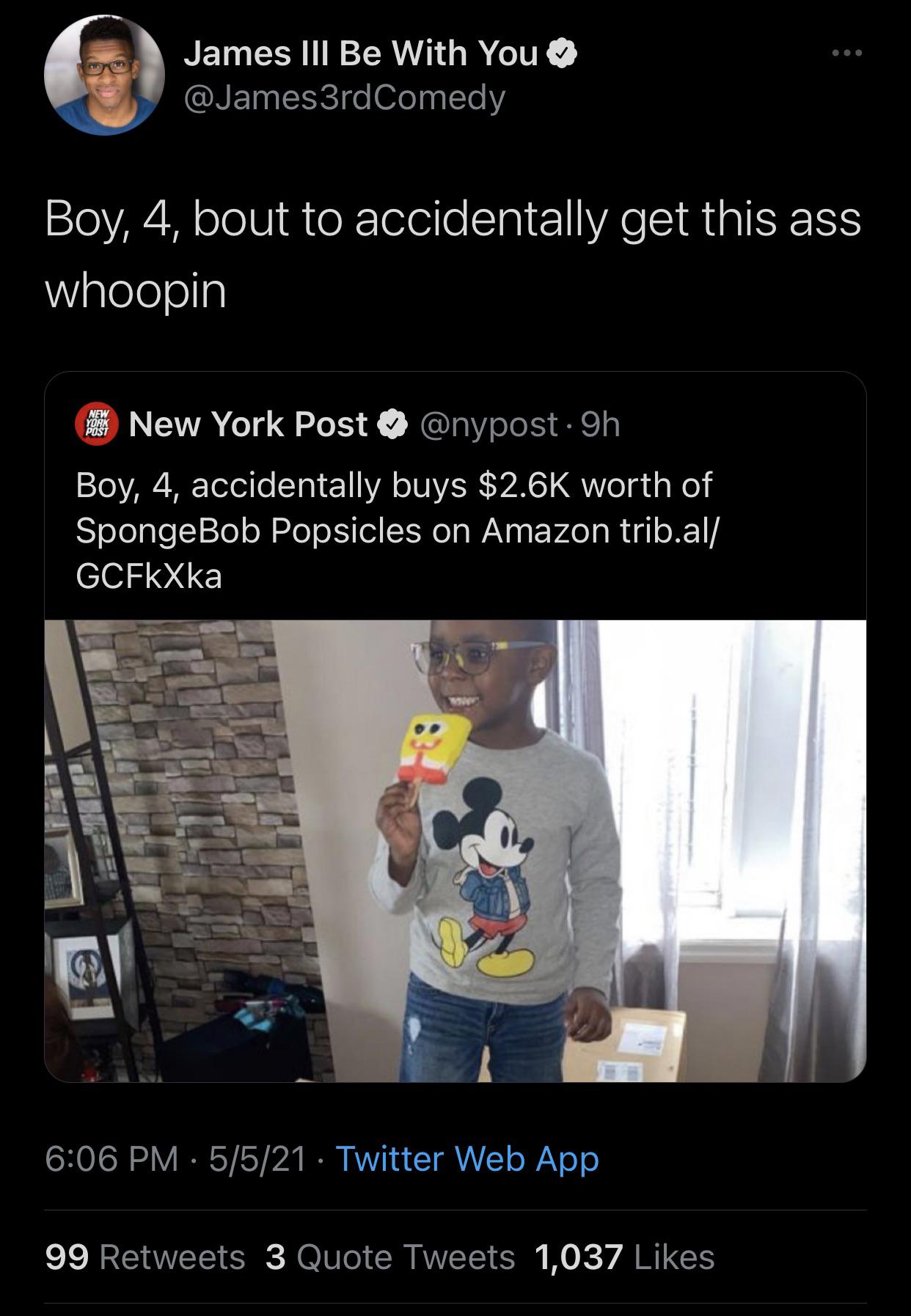Image resolution: width=911 pixels, height=1316 pixels.
Task: Click the 6:06 PM tweet timestamp
Action: point(111,1158)
